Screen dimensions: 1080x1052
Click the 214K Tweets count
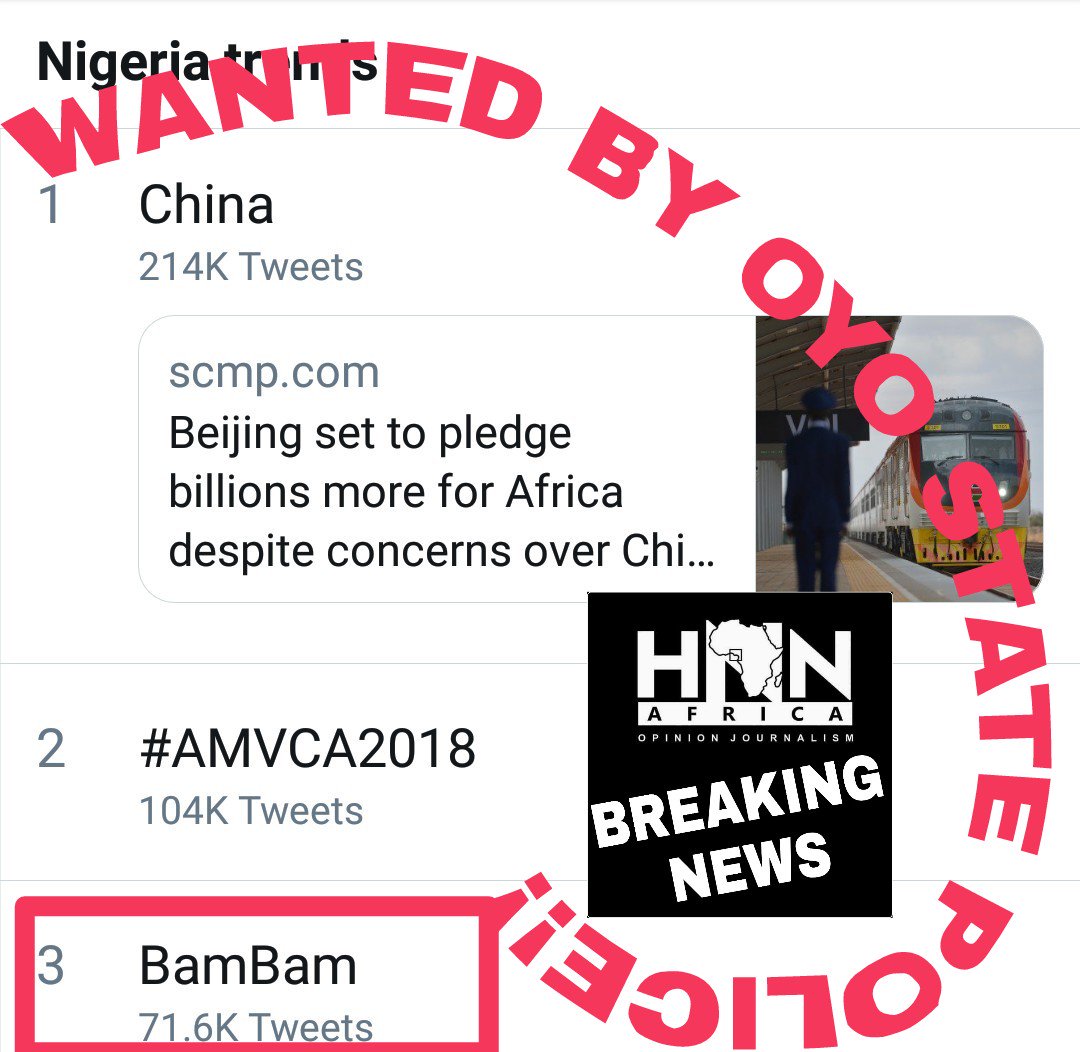pos(251,267)
